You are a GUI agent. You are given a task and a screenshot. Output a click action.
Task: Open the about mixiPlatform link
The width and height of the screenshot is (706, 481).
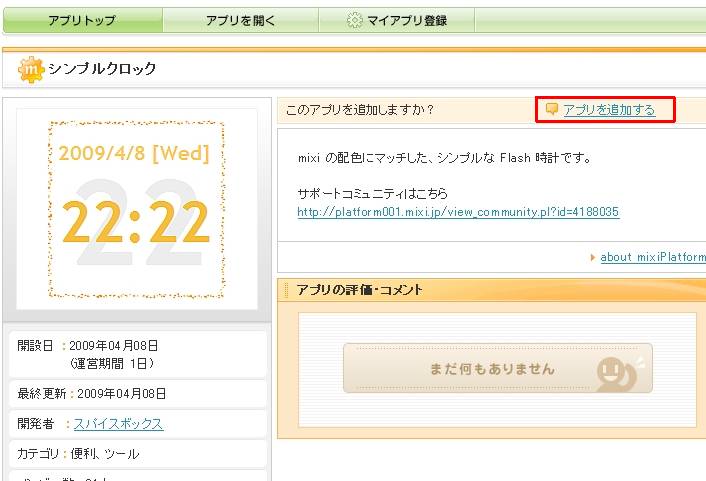[x=653, y=257]
